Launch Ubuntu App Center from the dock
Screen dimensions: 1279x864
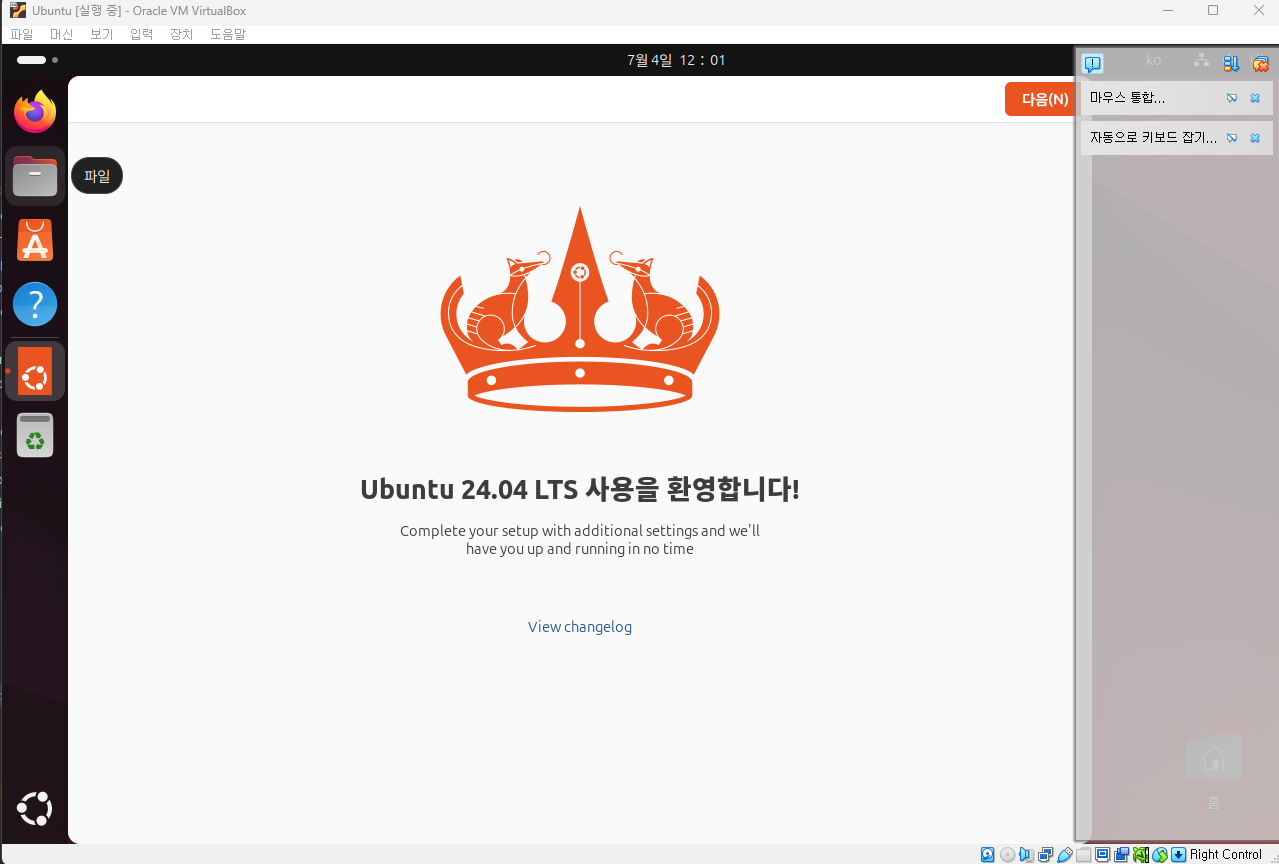click(x=35, y=240)
